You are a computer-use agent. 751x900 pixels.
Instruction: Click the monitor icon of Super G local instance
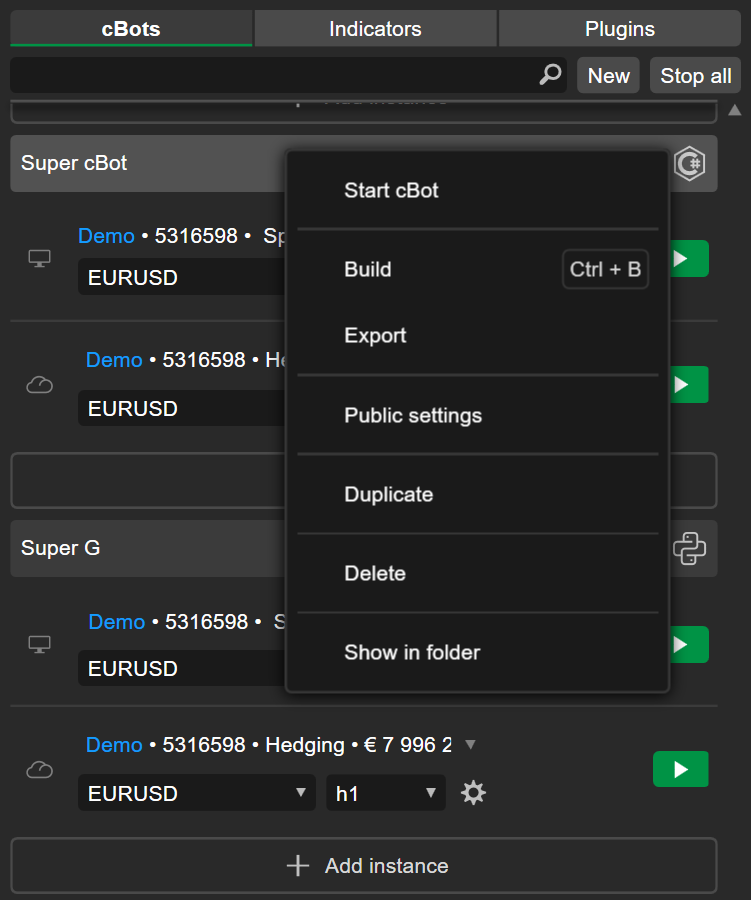pyautogui.click(x=39, y=645)
